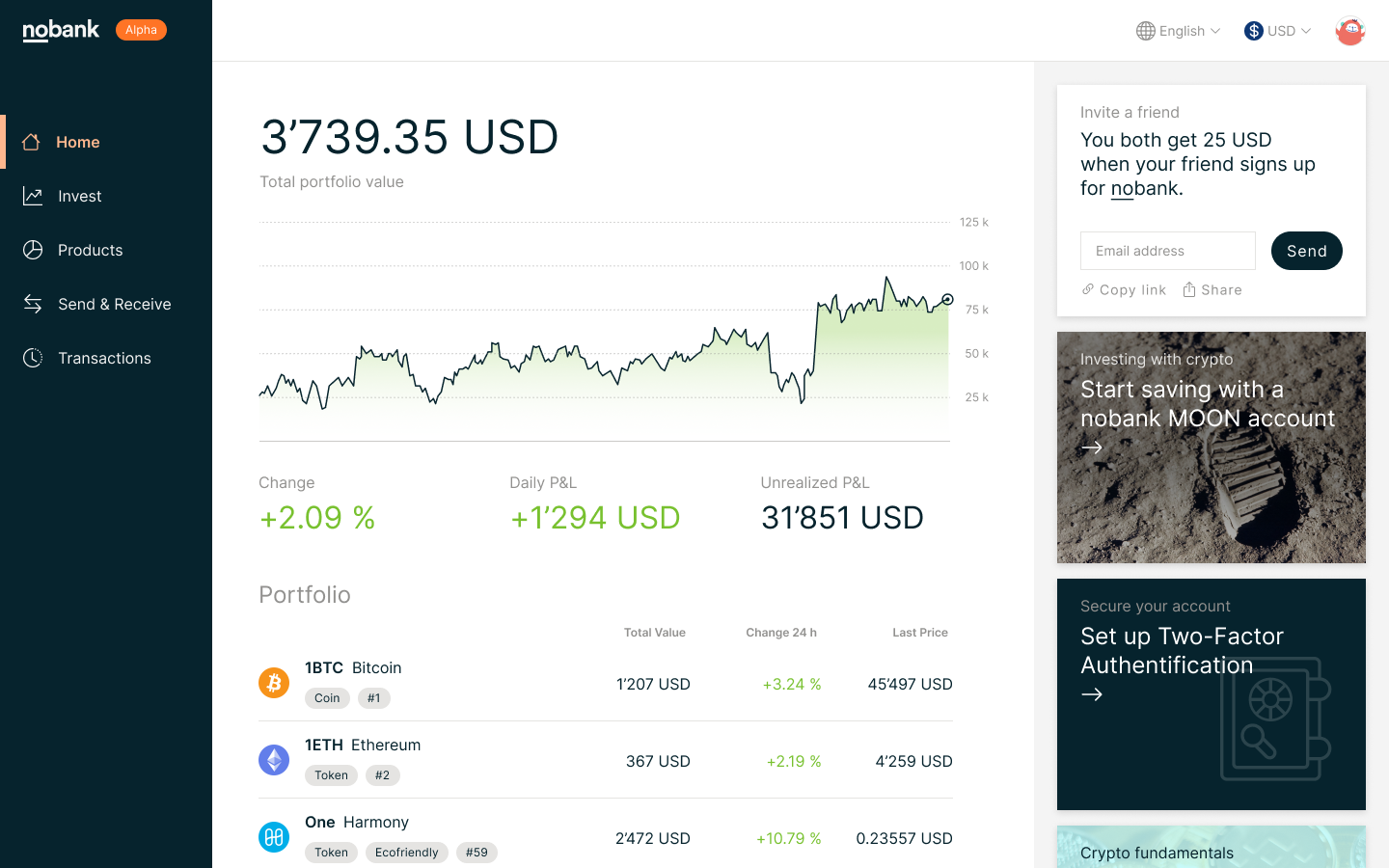1389x868 pixels.
Task: Click the Send invite button
Action: (1307, 251)
